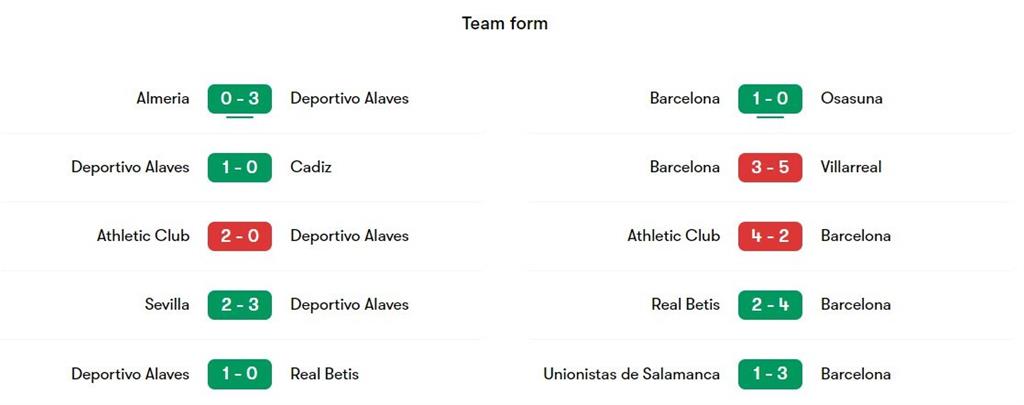Click the 0 - 3 Almeria vs Alaves score

239,98
